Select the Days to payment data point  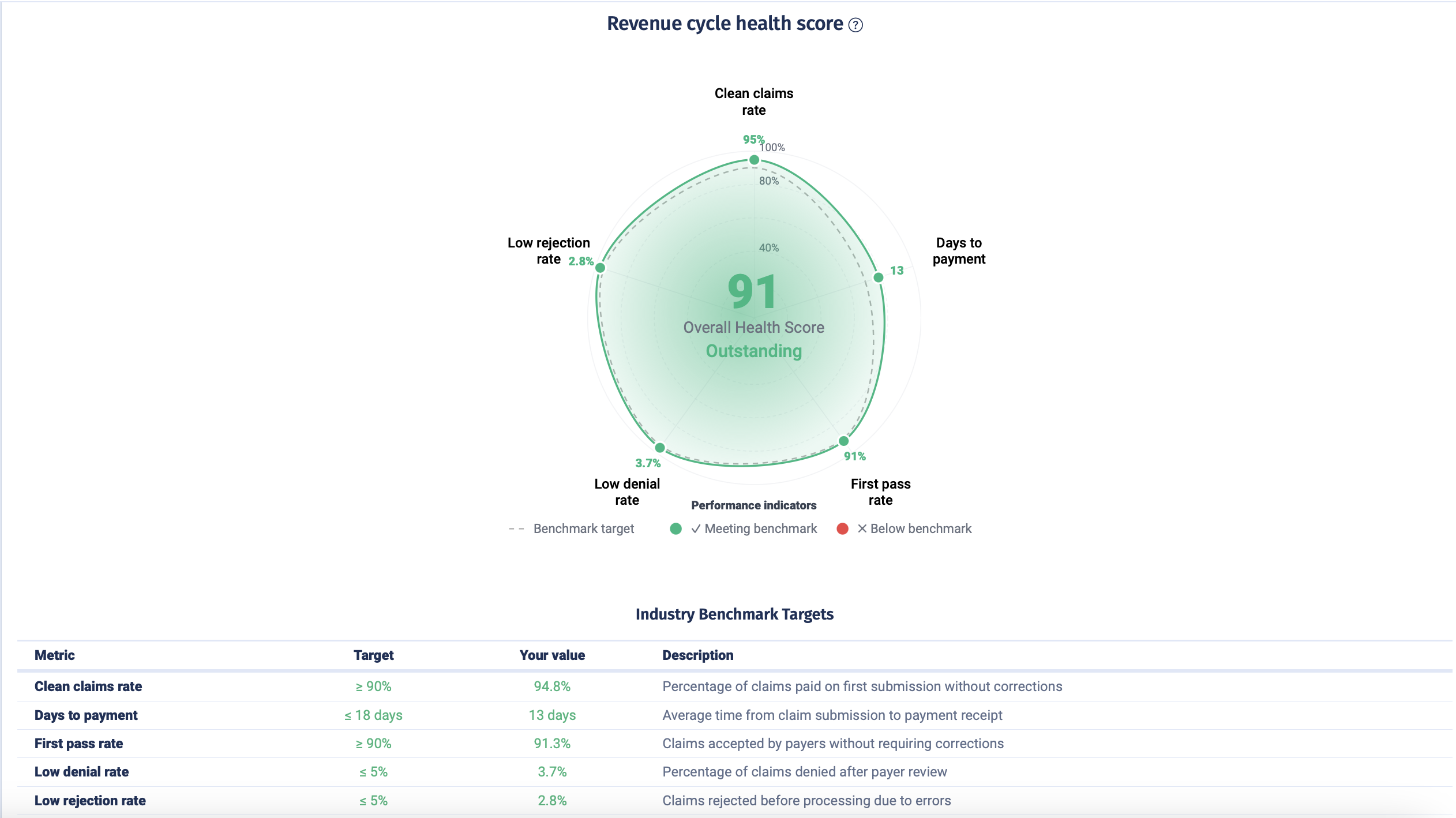click(879, 276)
